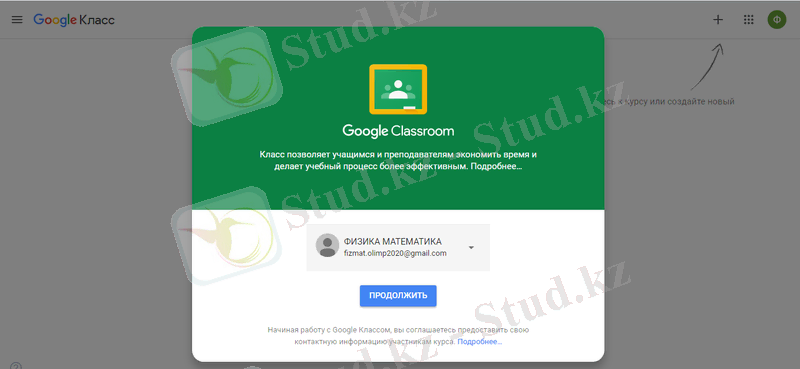The image size is (800, 369).
Task: Click the plus icon to add course
Action: click(718, 20)
